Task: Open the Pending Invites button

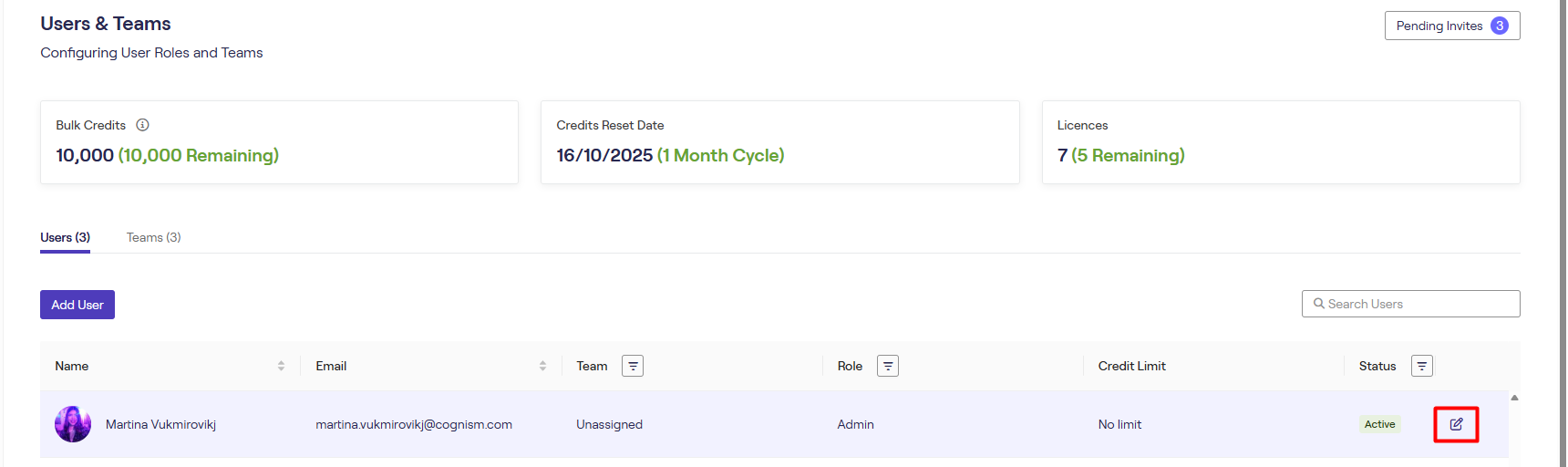Action: coord(1451,26)
